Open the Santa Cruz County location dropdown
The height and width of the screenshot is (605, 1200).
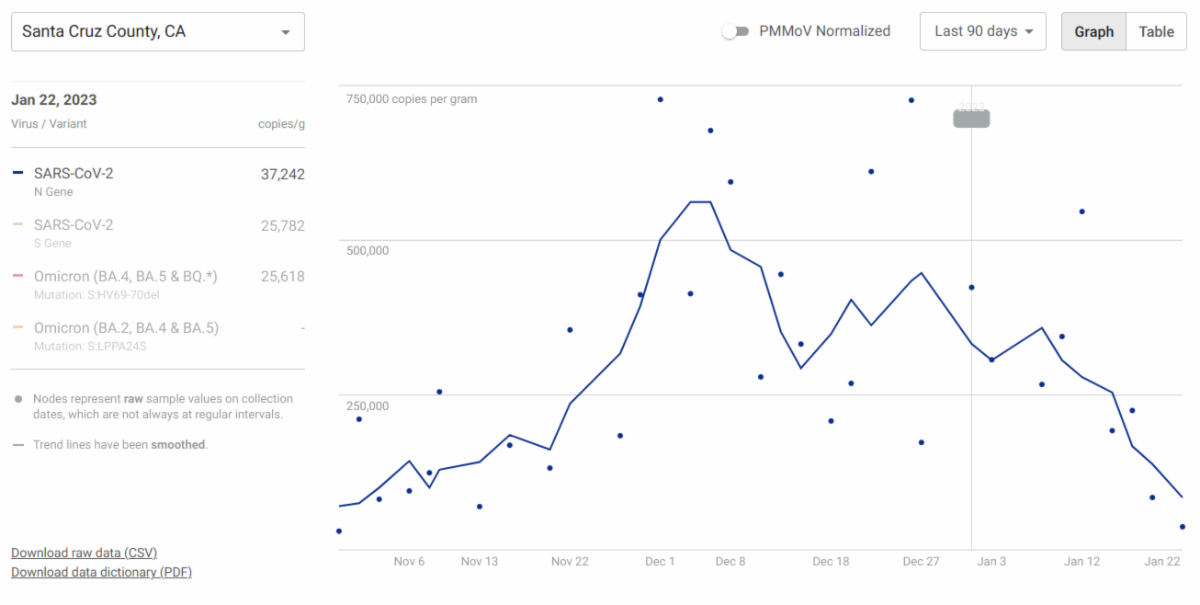[157, 32]
